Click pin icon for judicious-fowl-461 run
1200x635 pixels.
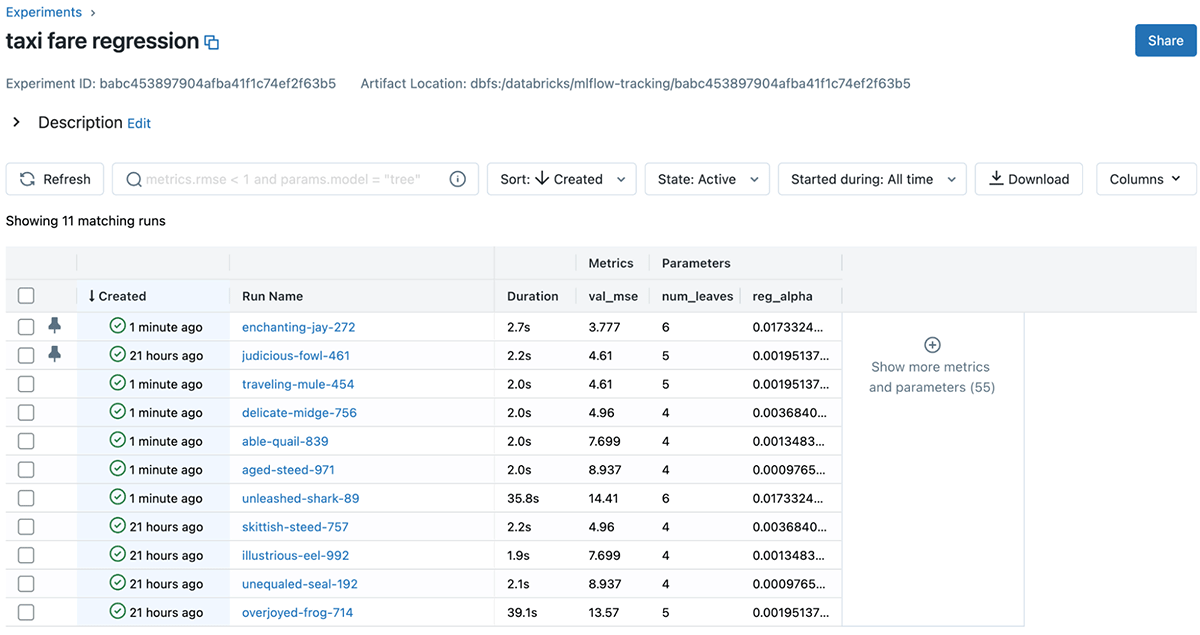click(x=54, y=355)
